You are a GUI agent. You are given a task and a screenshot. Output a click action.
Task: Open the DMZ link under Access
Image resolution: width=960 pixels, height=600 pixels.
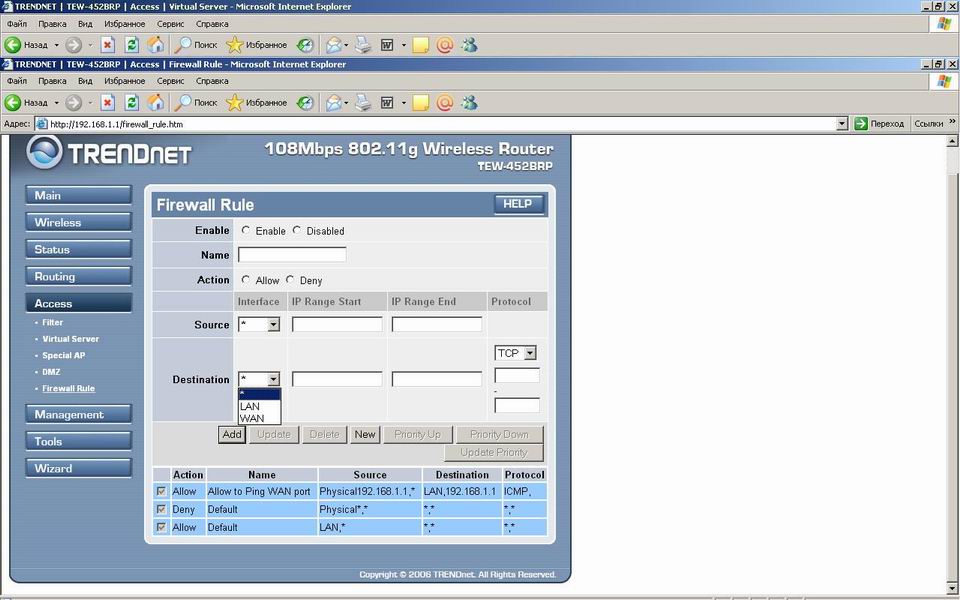[51, 372]
